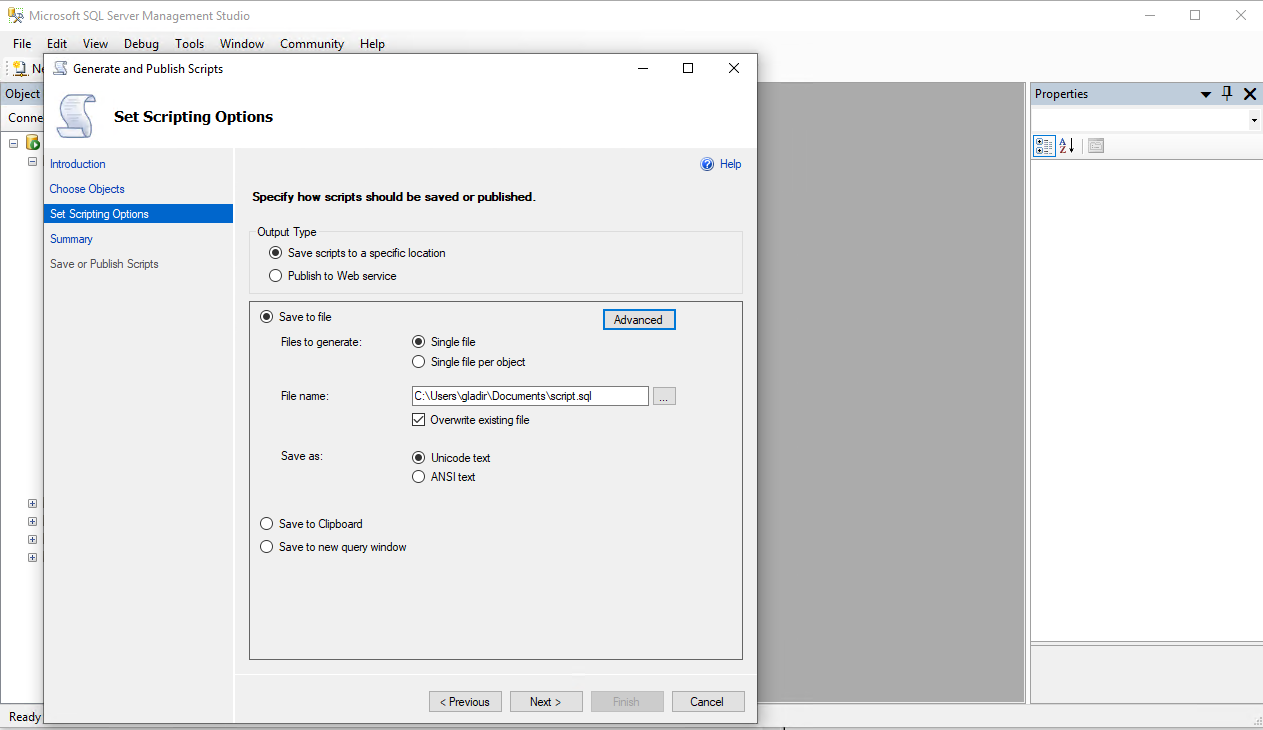
Task: Uncheck Overwrite existing file
Action: [418, 419]
